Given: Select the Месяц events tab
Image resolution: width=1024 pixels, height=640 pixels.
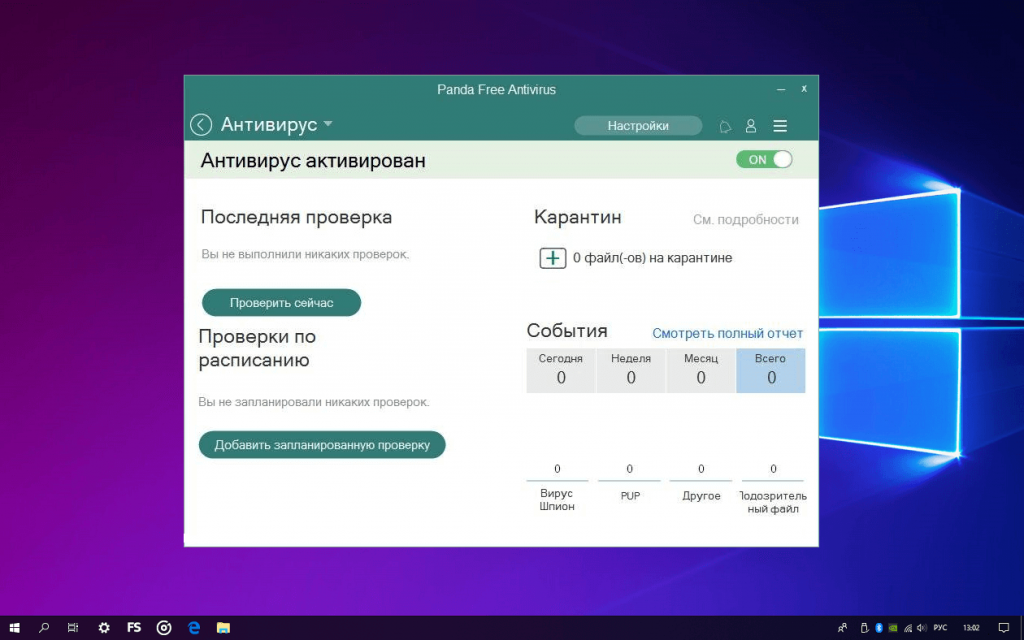Looking at the screenshot, I should click(x=701, y=370).
